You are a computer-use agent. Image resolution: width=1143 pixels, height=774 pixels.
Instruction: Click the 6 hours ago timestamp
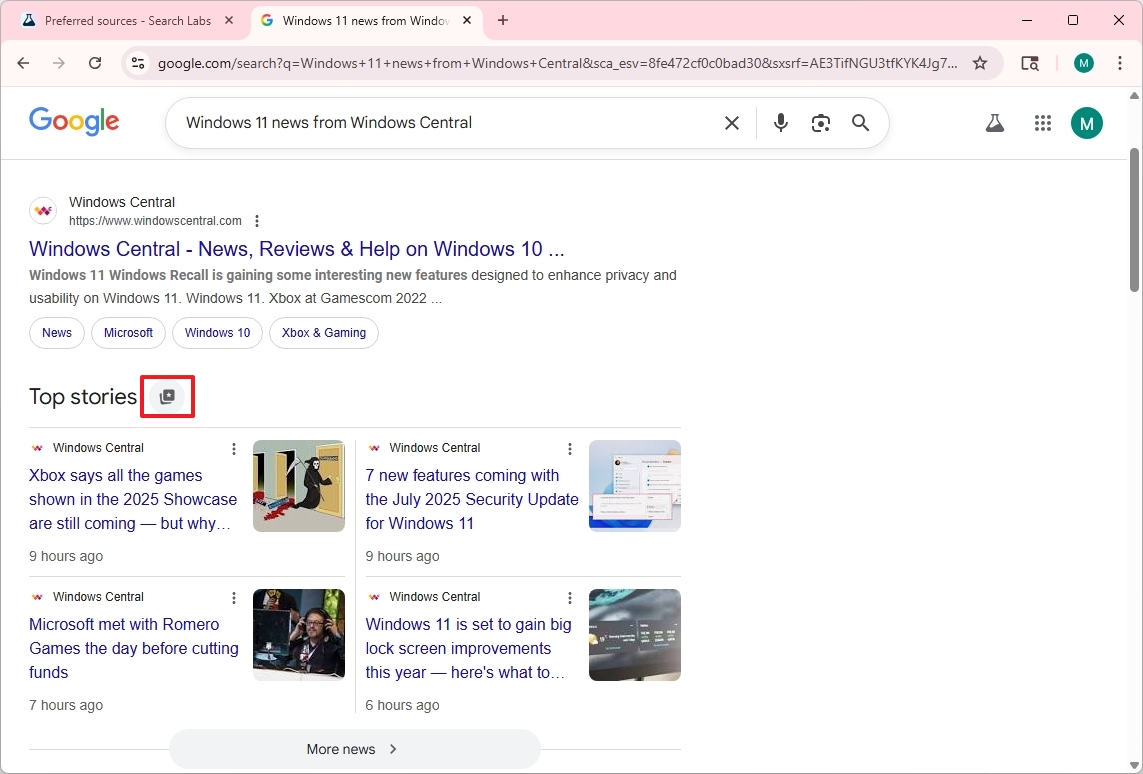coord(402,705)
